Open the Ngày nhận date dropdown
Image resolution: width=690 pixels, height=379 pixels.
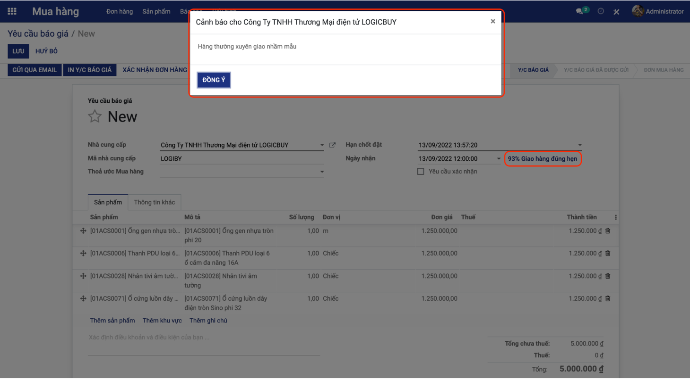click(499, 158)
